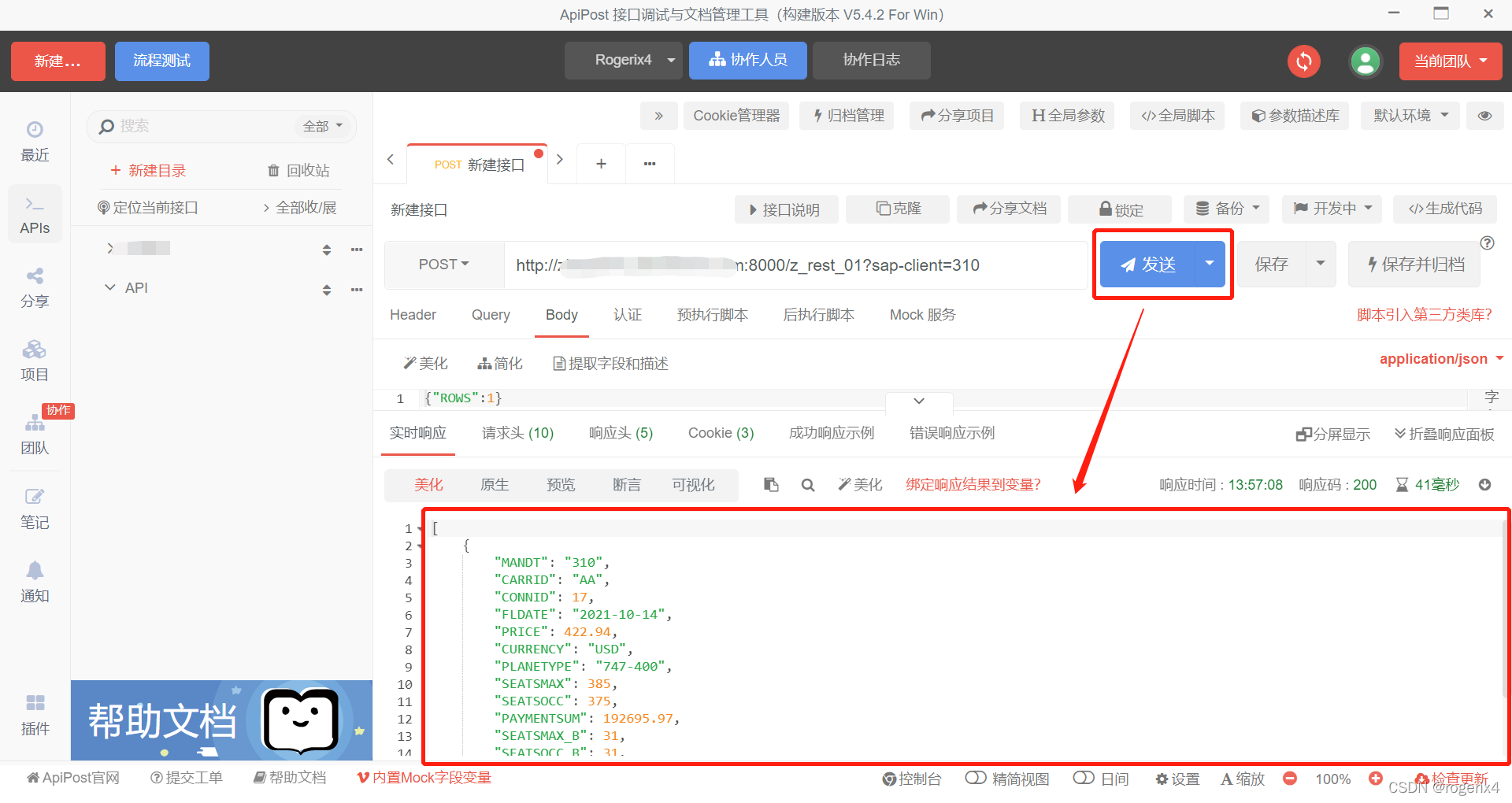Open the 备份 backup dropdown
Screen dimensions: 1512x803
[1227, 209]
